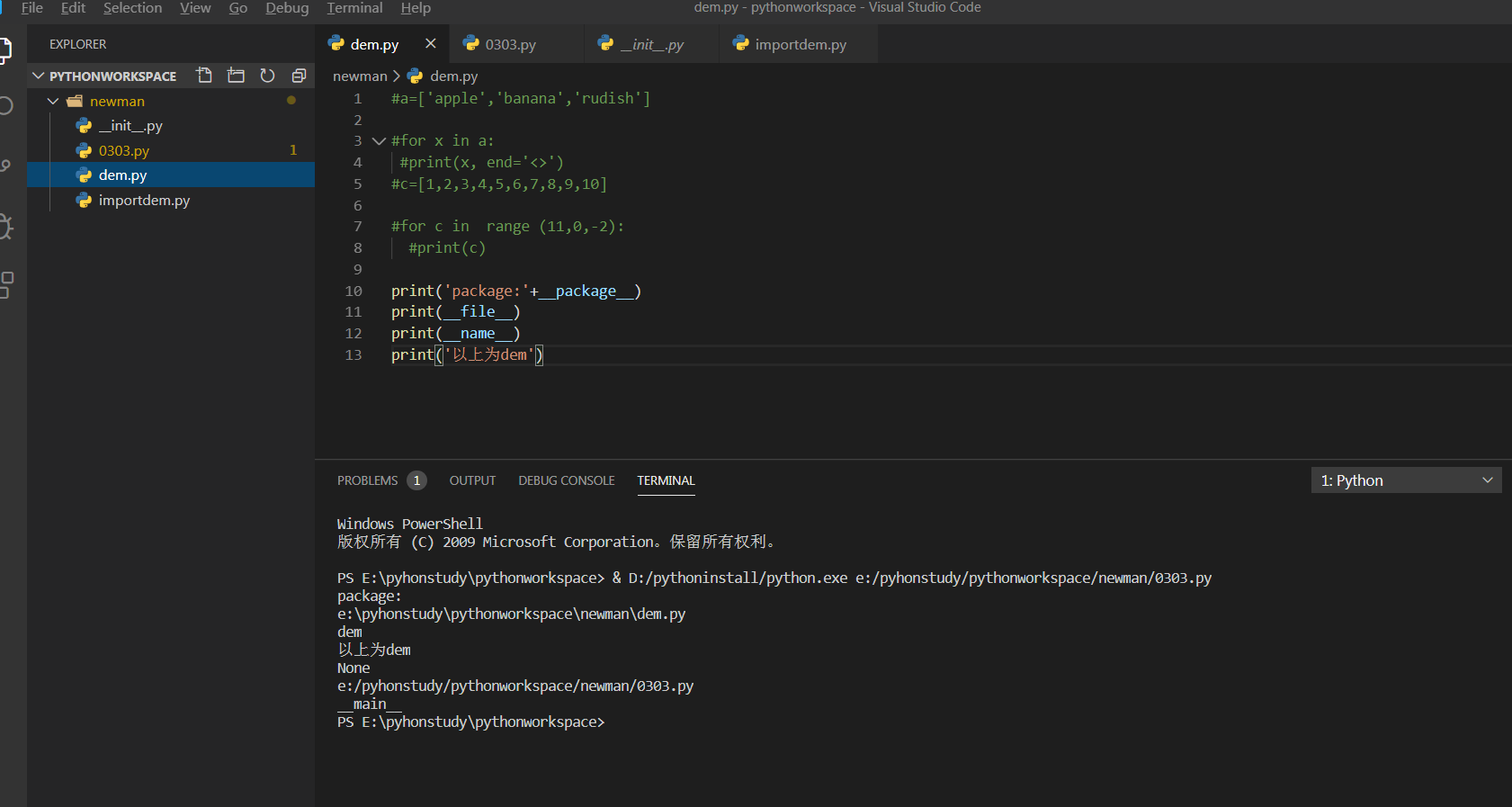1512x807 pixels.
Task: Show the PROBLEMS panel
Action: coord(367,480)
